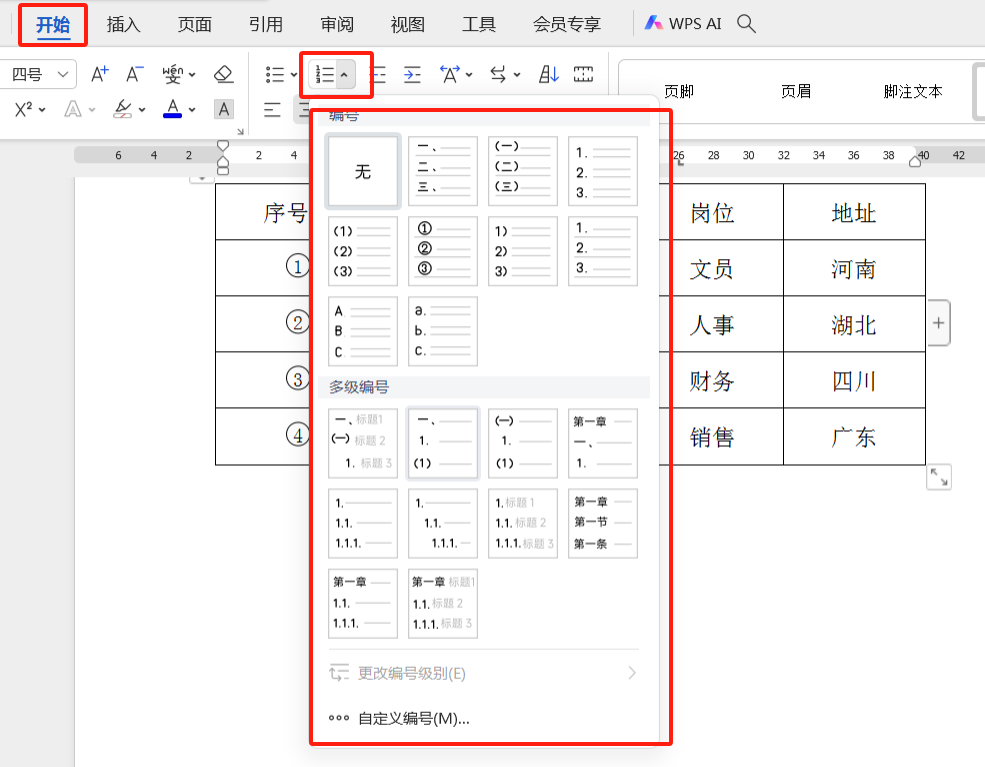Click the align left icon

[x=272, y=110]
